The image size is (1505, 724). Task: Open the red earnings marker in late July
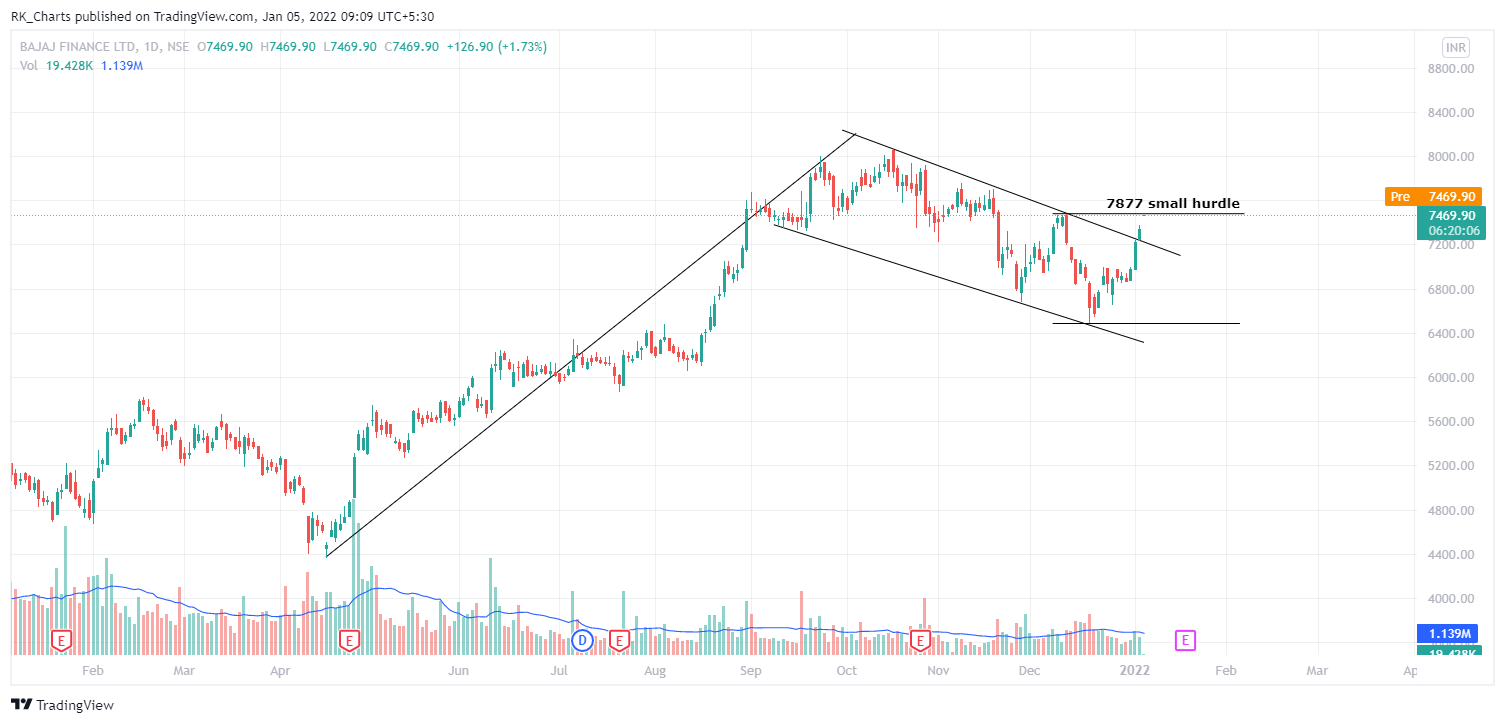pyautogui.click(x=619, y=639)
